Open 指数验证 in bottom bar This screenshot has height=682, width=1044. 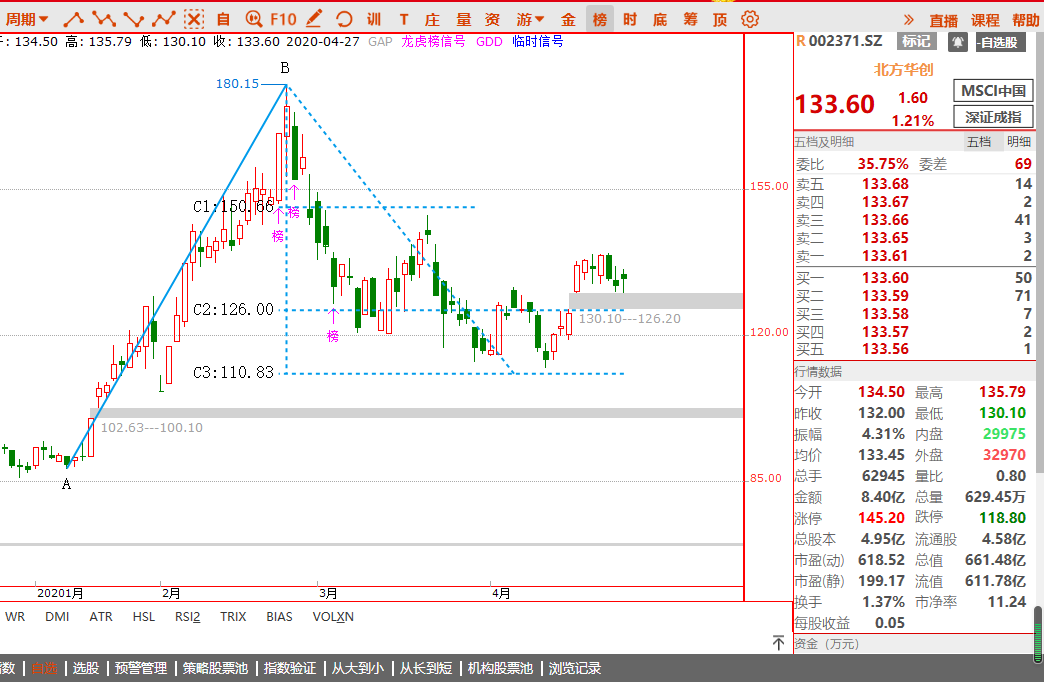pyautogui.click(x=290, y=668)
